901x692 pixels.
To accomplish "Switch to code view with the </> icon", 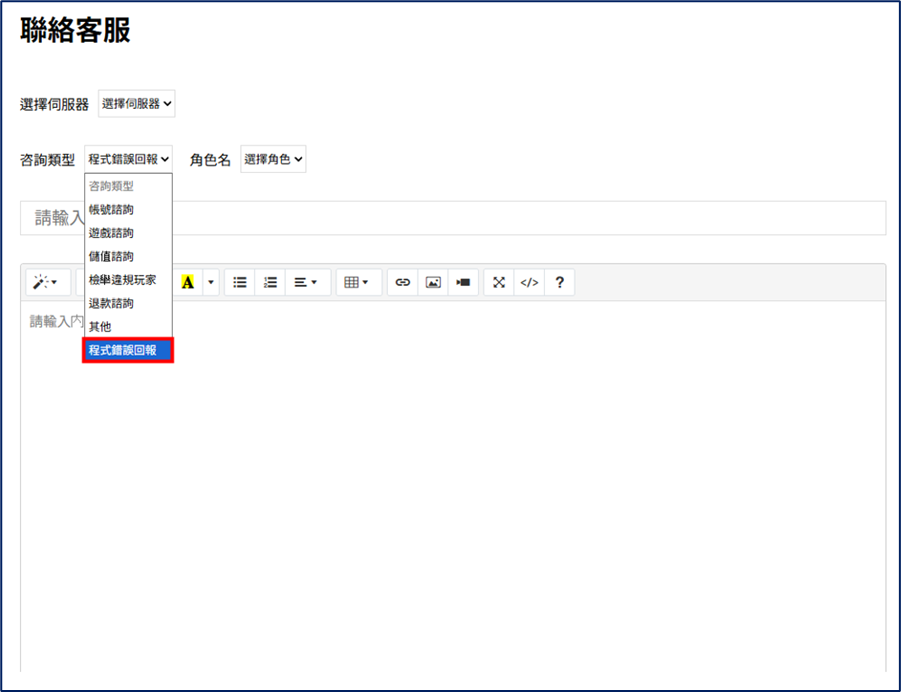I will click(x=529, y=282).
